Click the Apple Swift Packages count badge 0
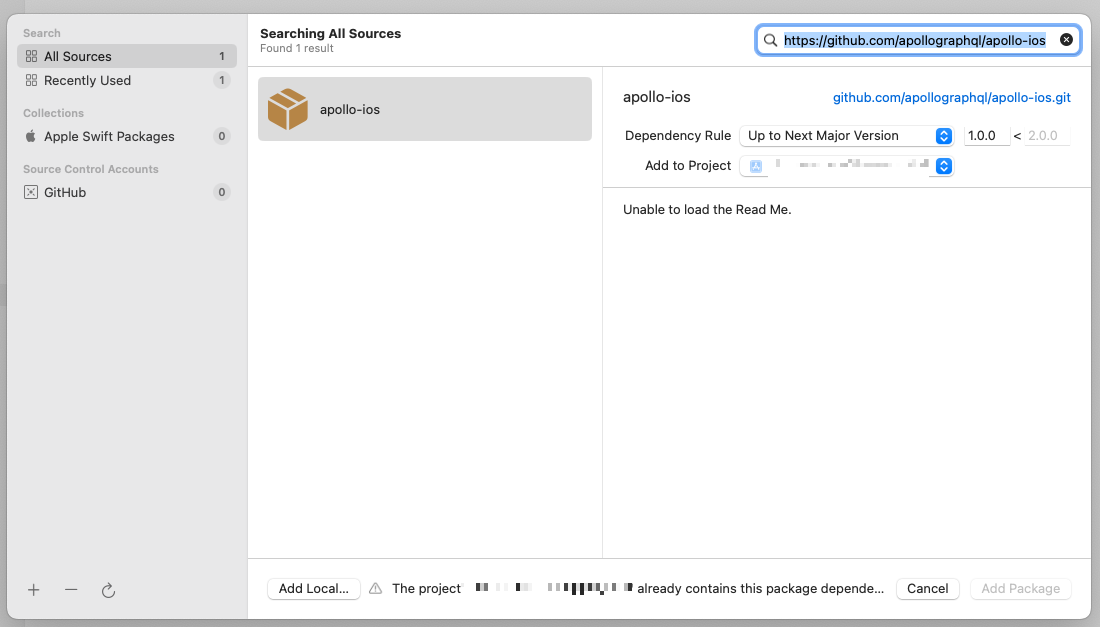The image size is (1100, 627). point(222,136)
